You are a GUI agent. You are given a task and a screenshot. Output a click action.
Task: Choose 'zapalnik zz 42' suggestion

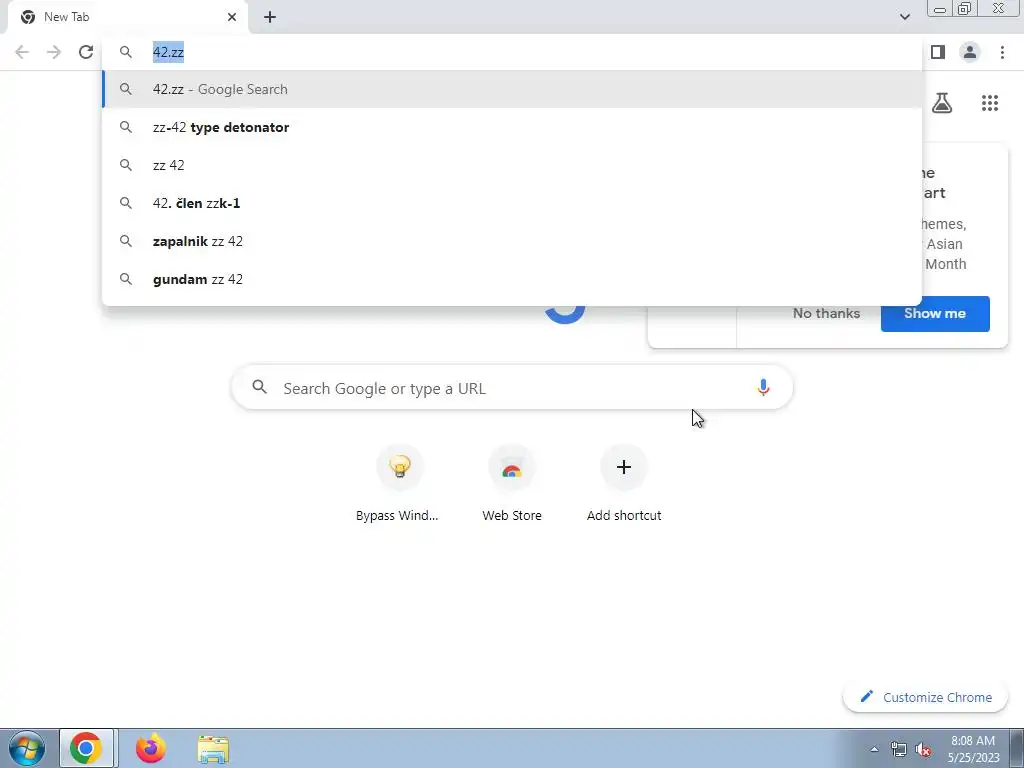tap(512, 241)
